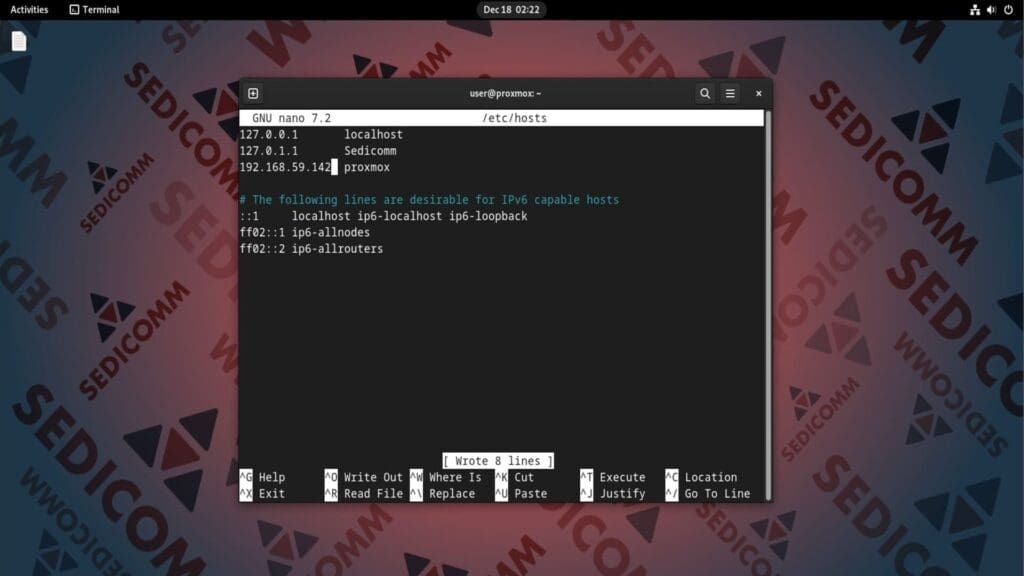The height and width of the screenshot is (576, 1024).
Task: Click the 192.168.59.142 address line
Action: tap(285, 167)
